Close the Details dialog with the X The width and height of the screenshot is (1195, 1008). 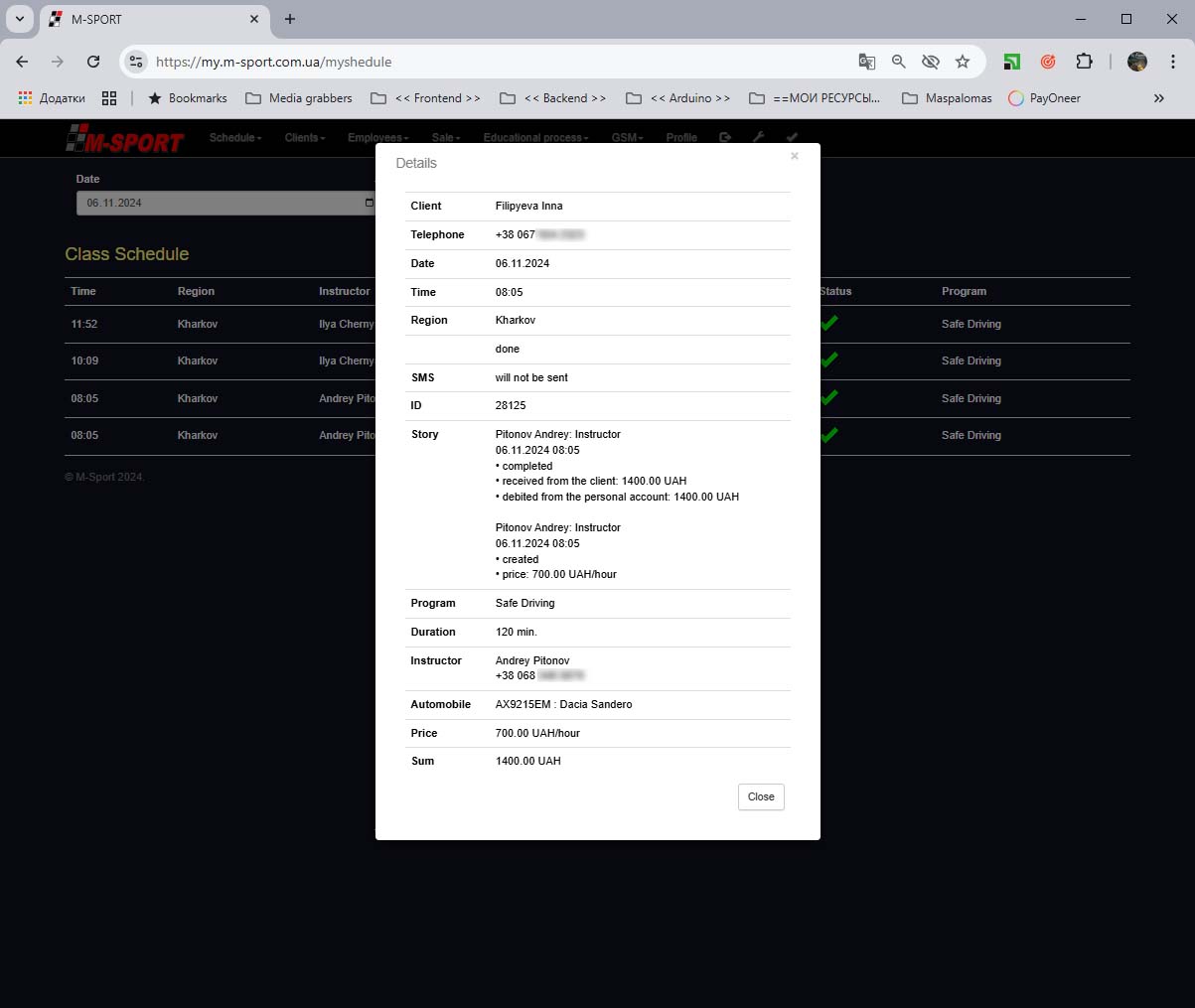click(x=794, y=156)
